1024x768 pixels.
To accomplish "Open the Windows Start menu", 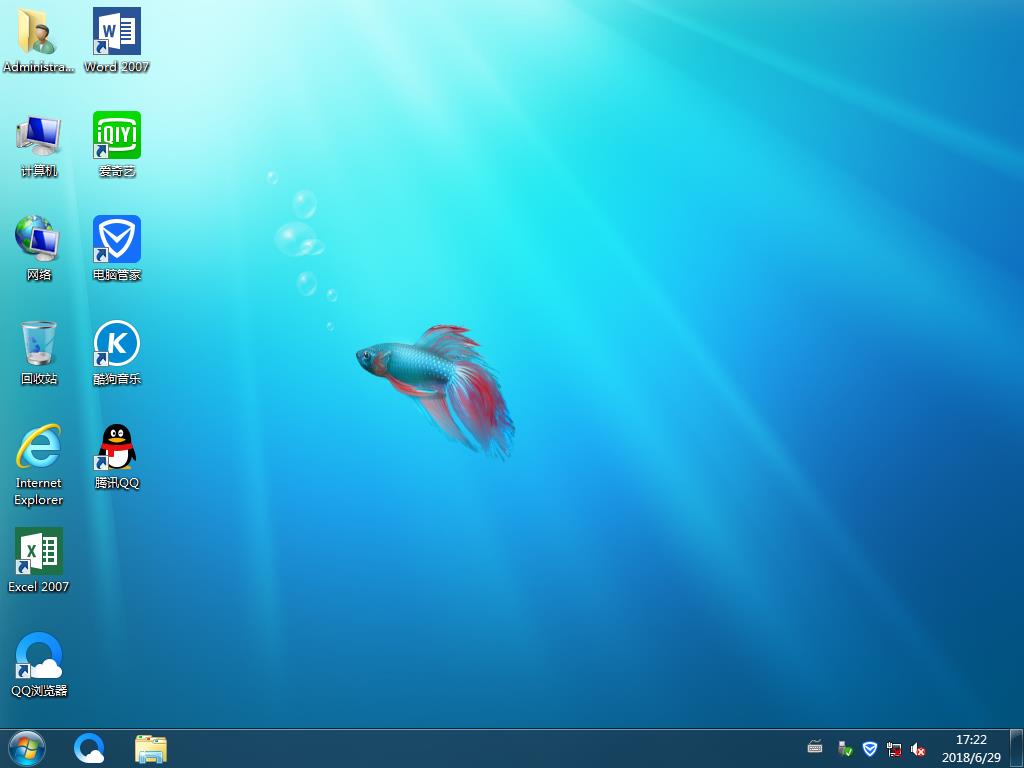I will click(27, 748).
